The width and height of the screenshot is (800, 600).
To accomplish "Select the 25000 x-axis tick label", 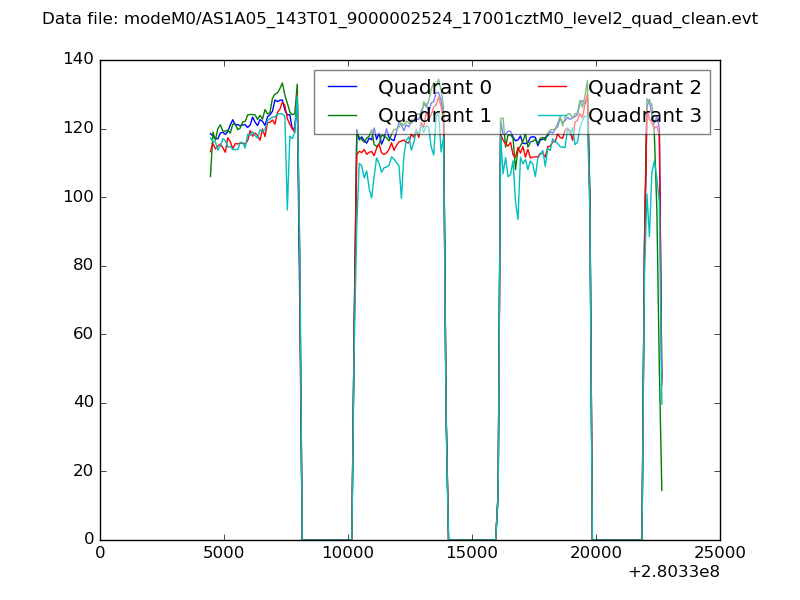I will [720, 553].
